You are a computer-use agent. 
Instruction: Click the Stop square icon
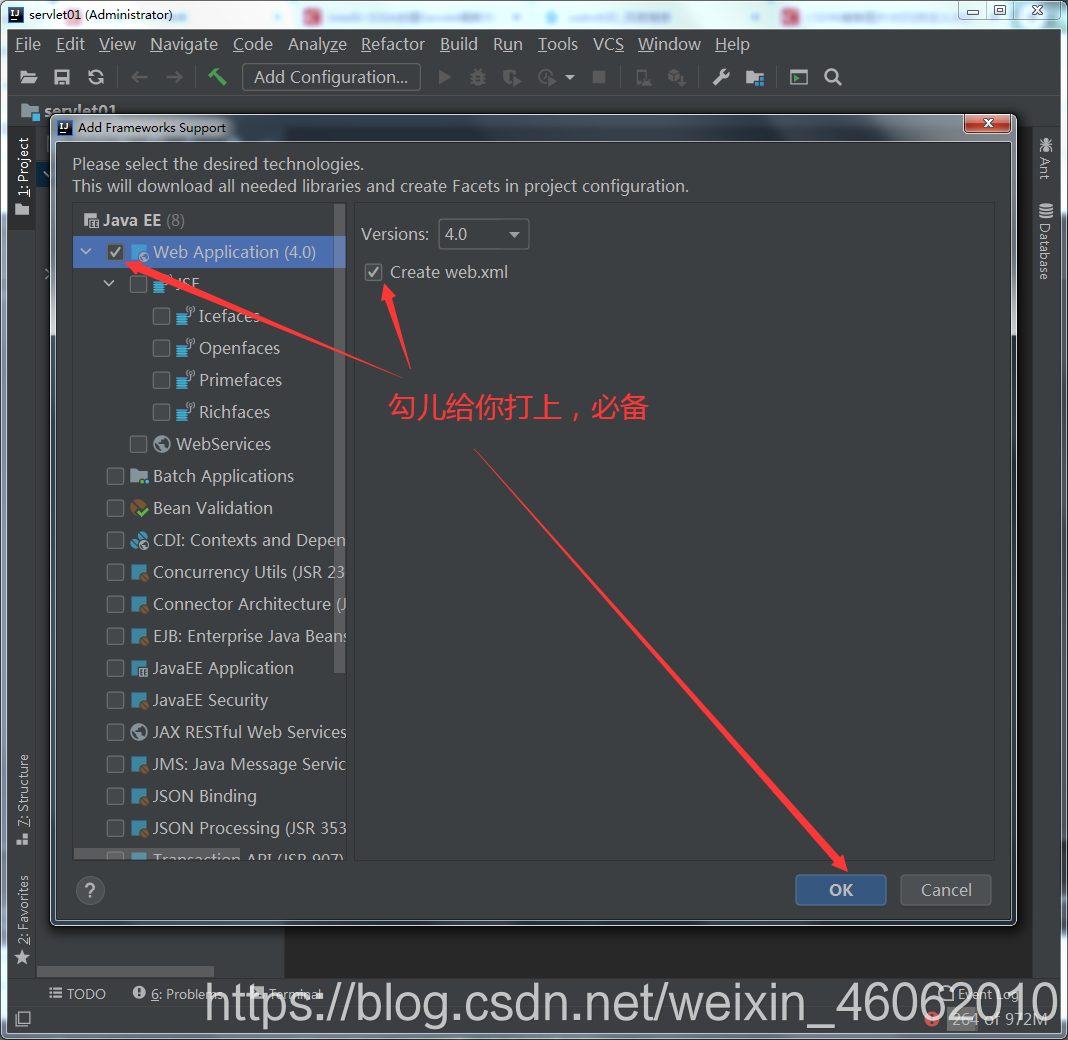click(599, 77)
